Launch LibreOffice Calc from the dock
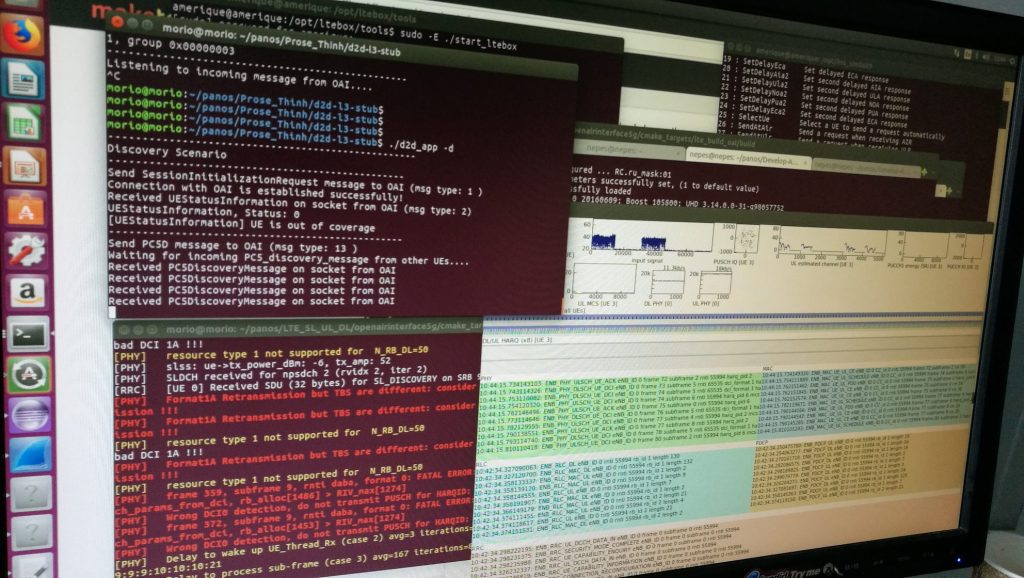This screenshot has height=578, width=1024. coord(25,122)
